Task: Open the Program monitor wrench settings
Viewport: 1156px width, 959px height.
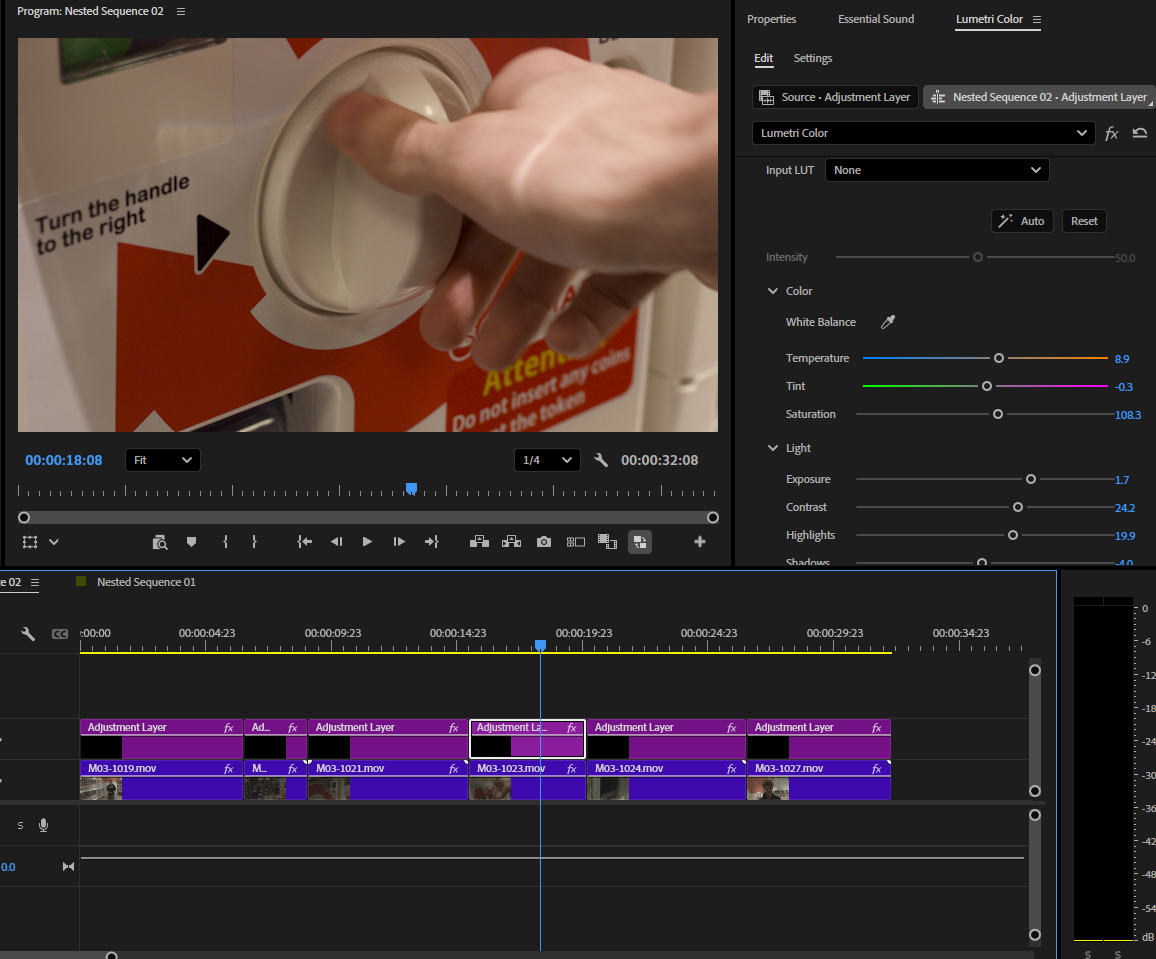Action: click(x=601, y=460)
